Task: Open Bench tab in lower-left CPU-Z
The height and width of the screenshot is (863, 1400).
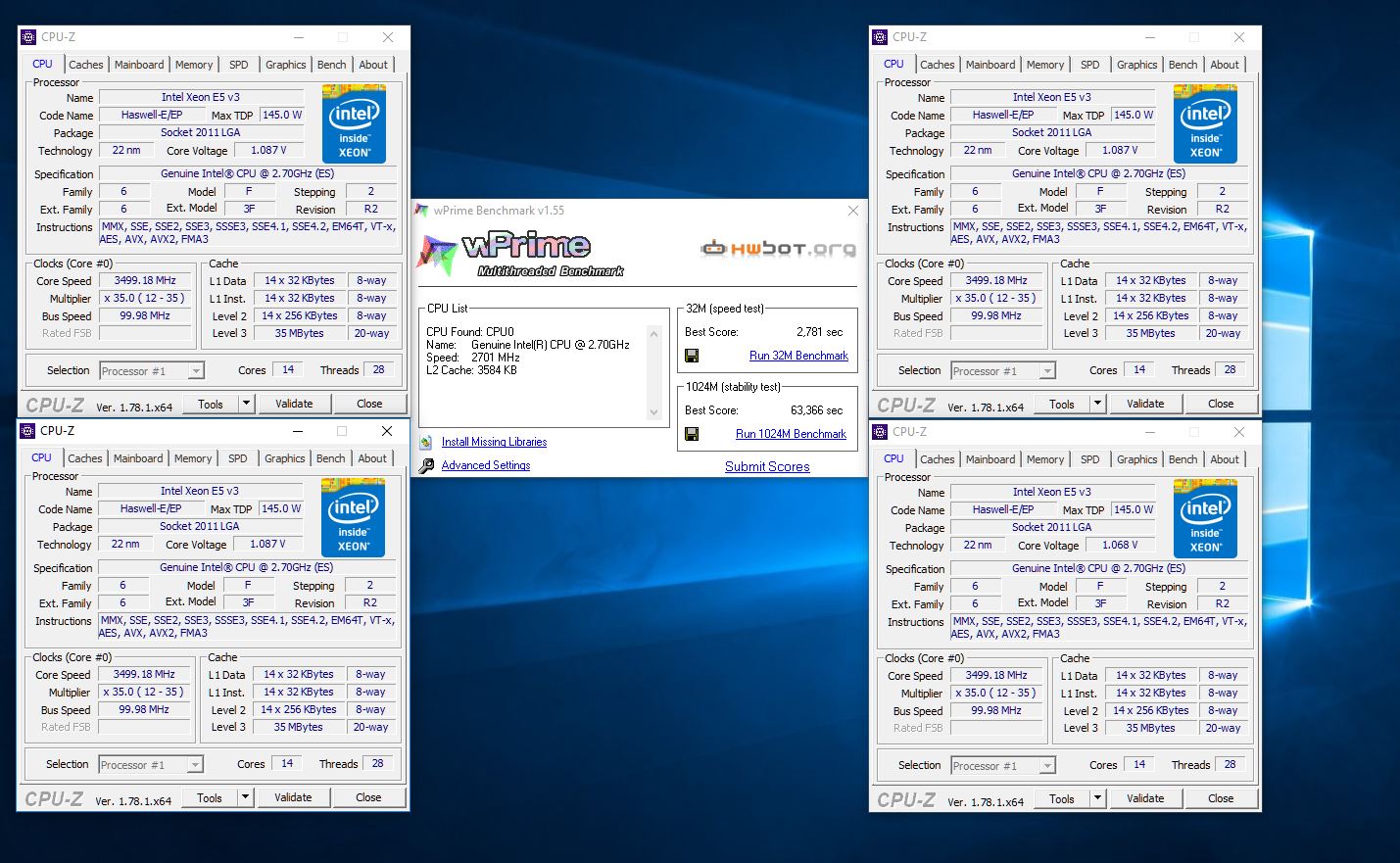Action: tap(330, 458)
